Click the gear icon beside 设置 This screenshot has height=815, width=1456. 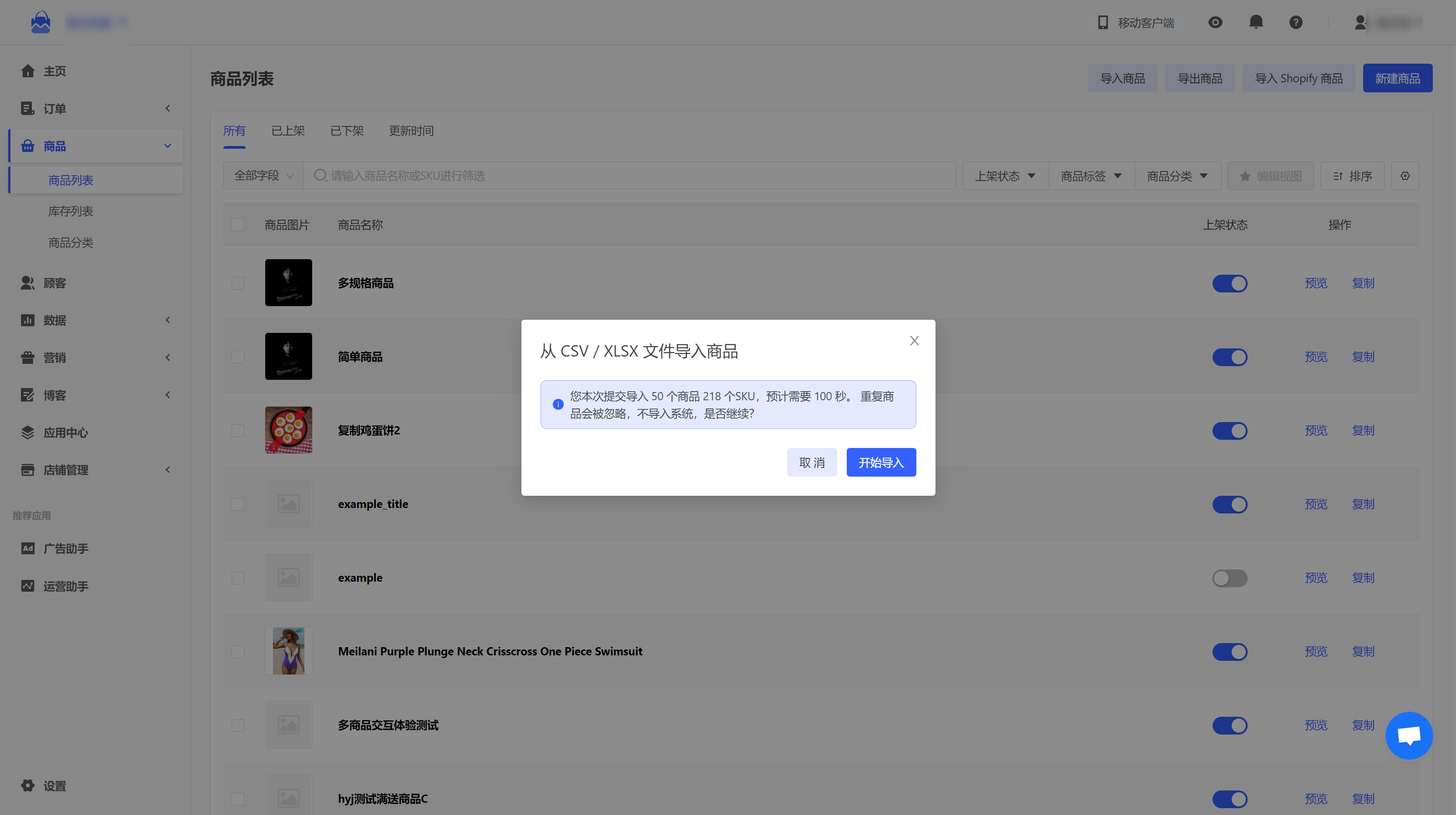[28, 785]
